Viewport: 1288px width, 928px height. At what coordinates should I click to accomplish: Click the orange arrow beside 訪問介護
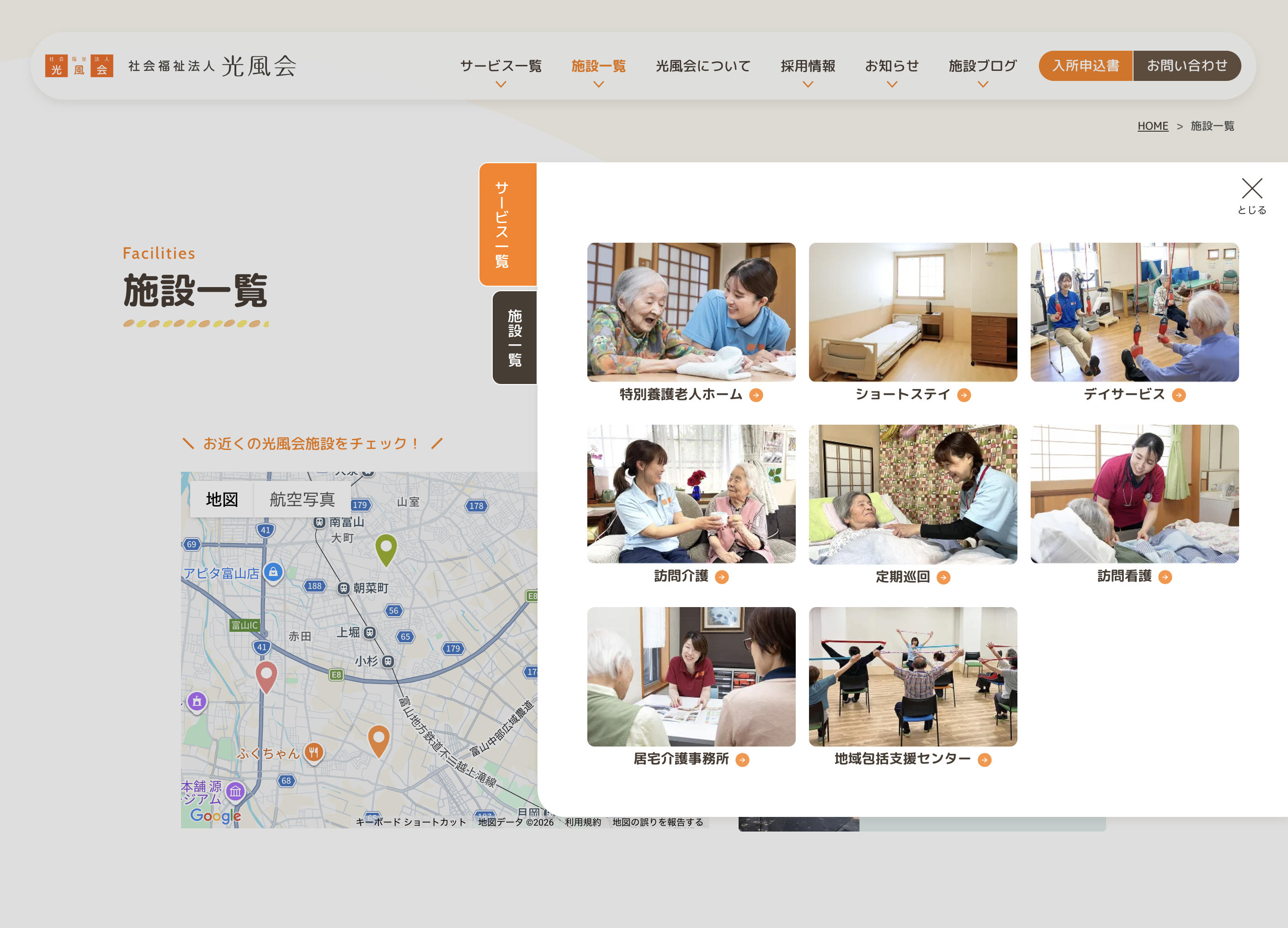coord(722,577)
